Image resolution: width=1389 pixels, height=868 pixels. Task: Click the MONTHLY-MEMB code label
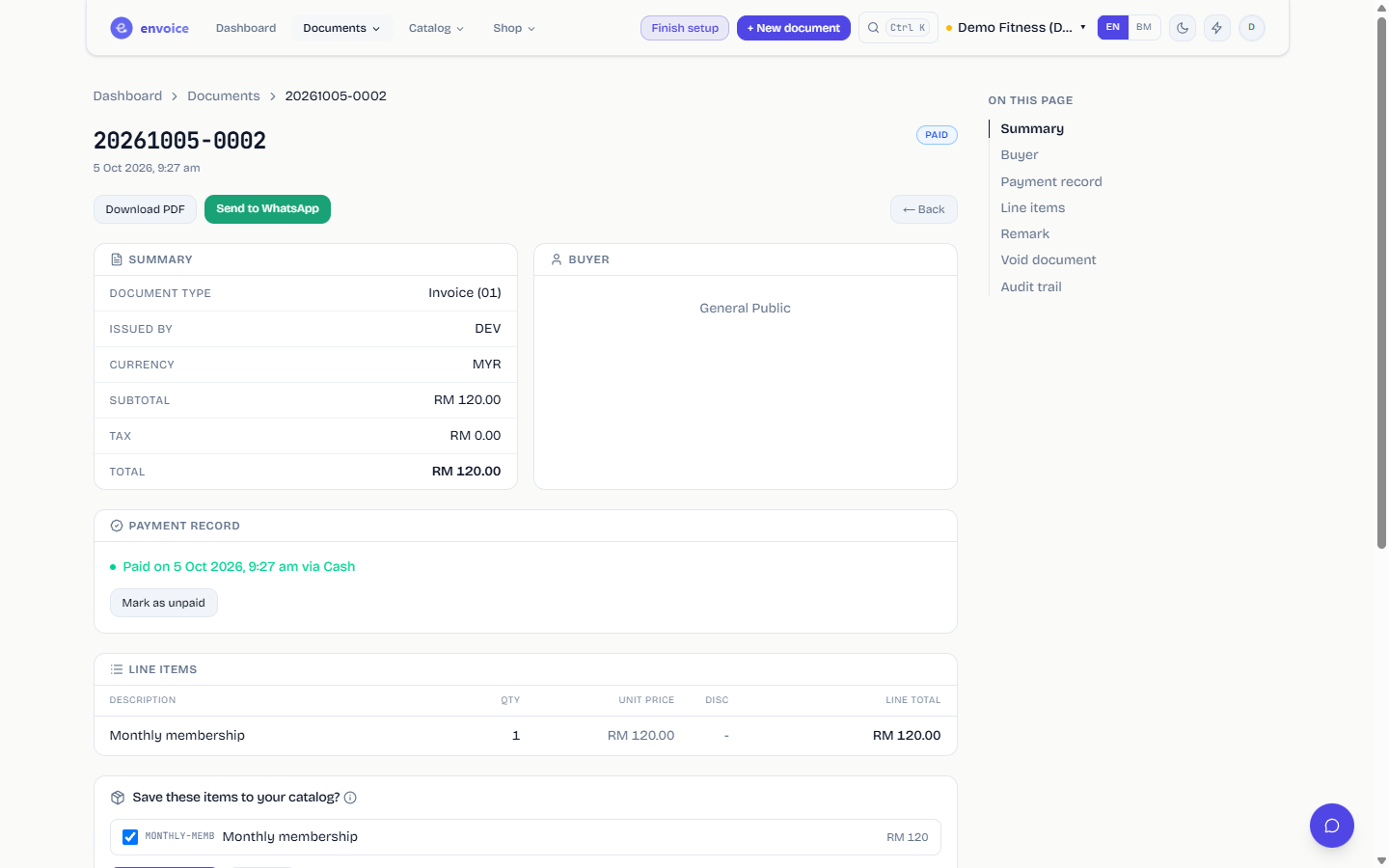(x=179, y=836)
